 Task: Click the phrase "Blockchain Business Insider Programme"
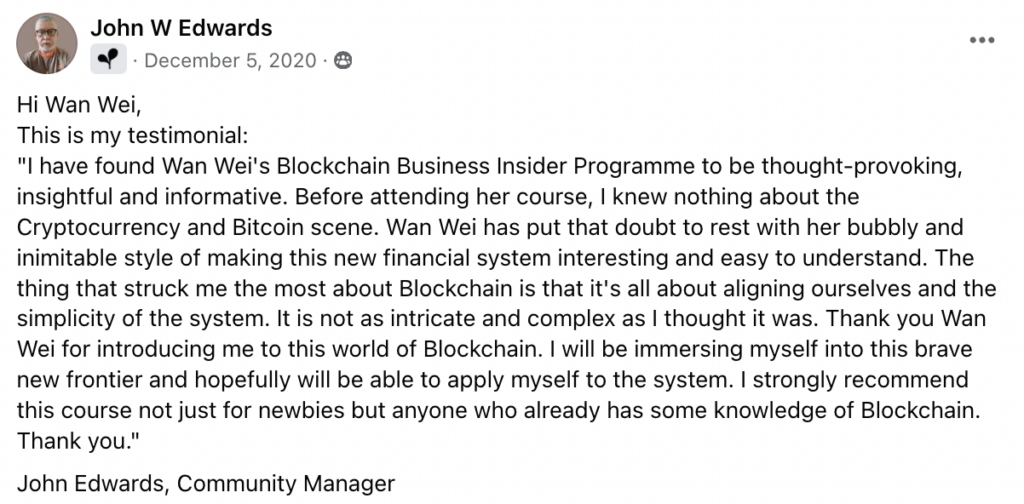point(423,166)
